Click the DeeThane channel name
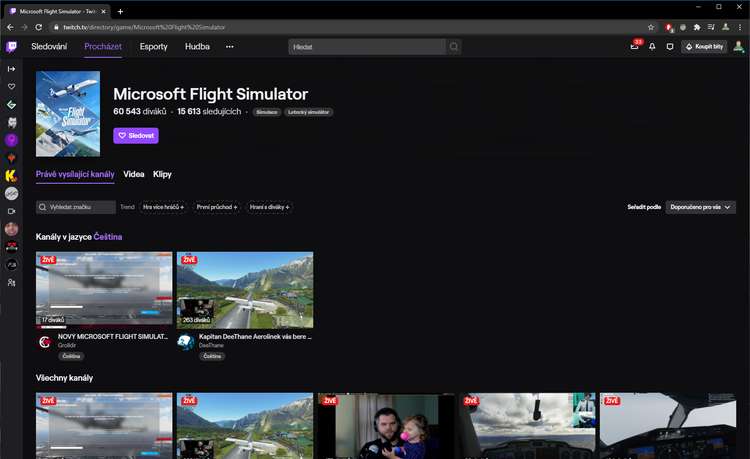The width and height of the screenshot is (750, 459). (x=211, y=345)
